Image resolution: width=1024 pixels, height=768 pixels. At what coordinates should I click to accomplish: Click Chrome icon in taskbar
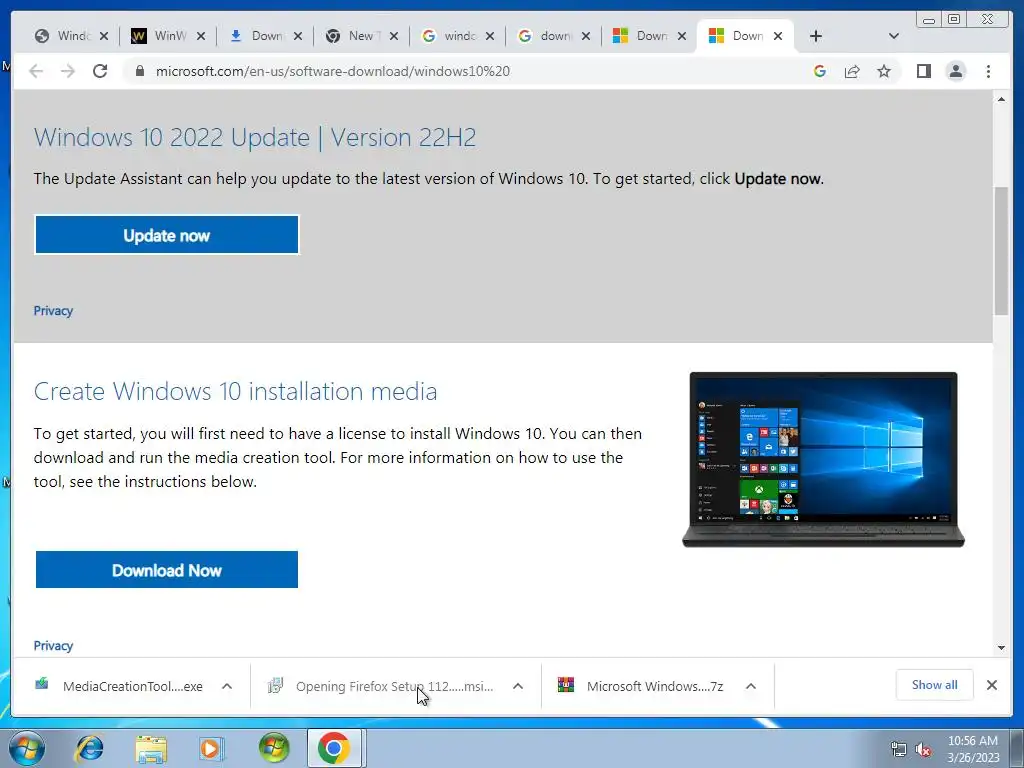(x=334, y=748)
